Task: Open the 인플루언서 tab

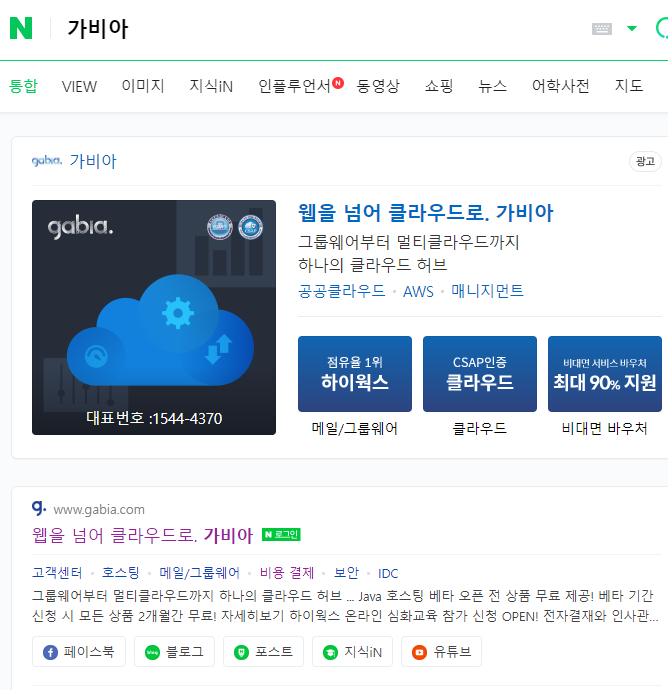Action: [x=294, y=86]
